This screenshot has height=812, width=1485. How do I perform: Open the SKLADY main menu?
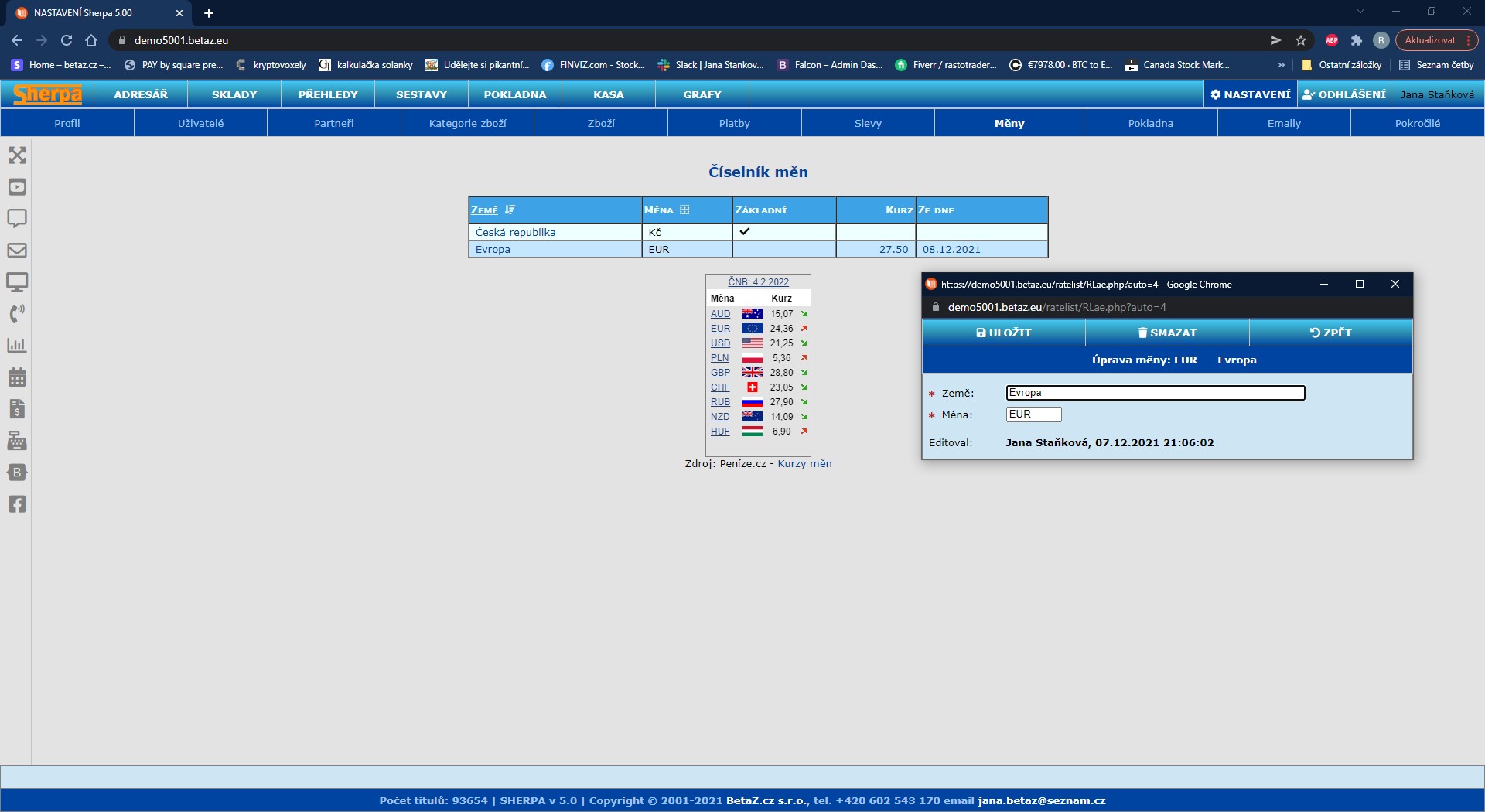[x=234, y=94]
